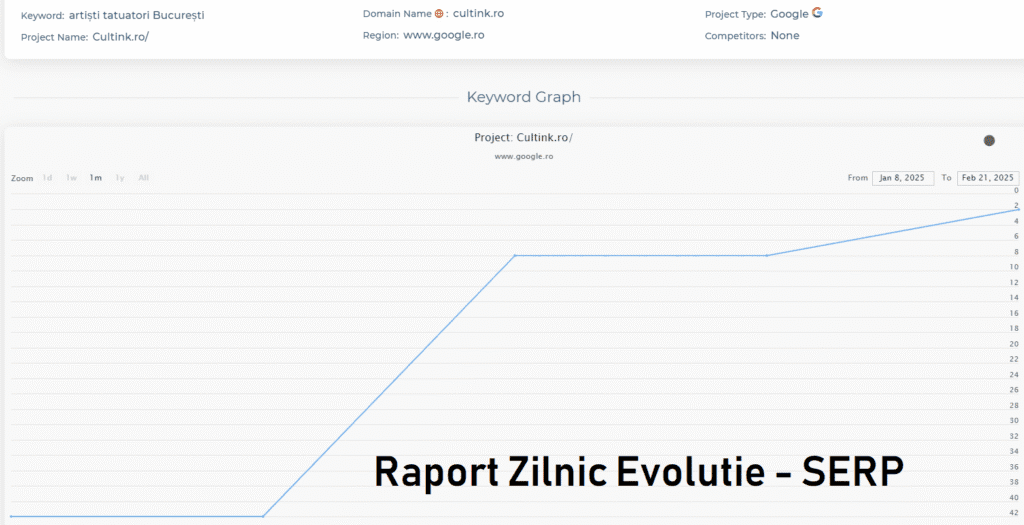Choose the 1y zoom option
Screen dimensions: 1024x525
pos(120,178)
